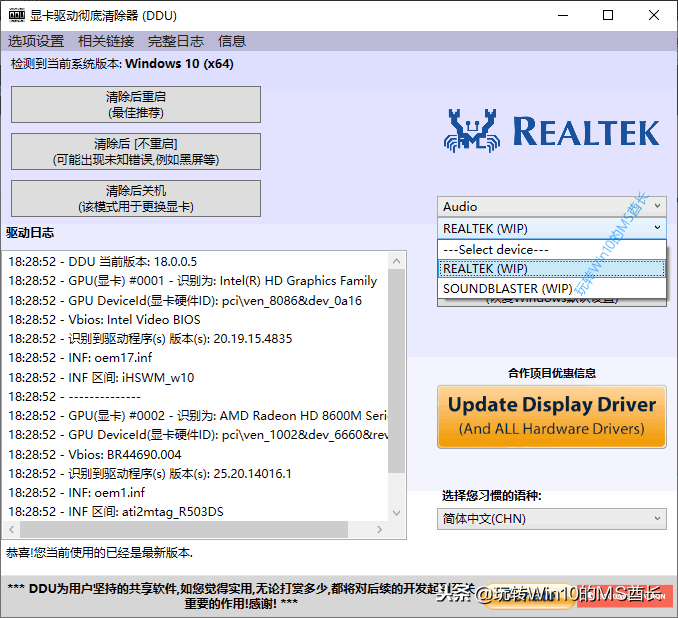Click log scrollbar down arrow
678x618 pixels.
pos(397,512)
